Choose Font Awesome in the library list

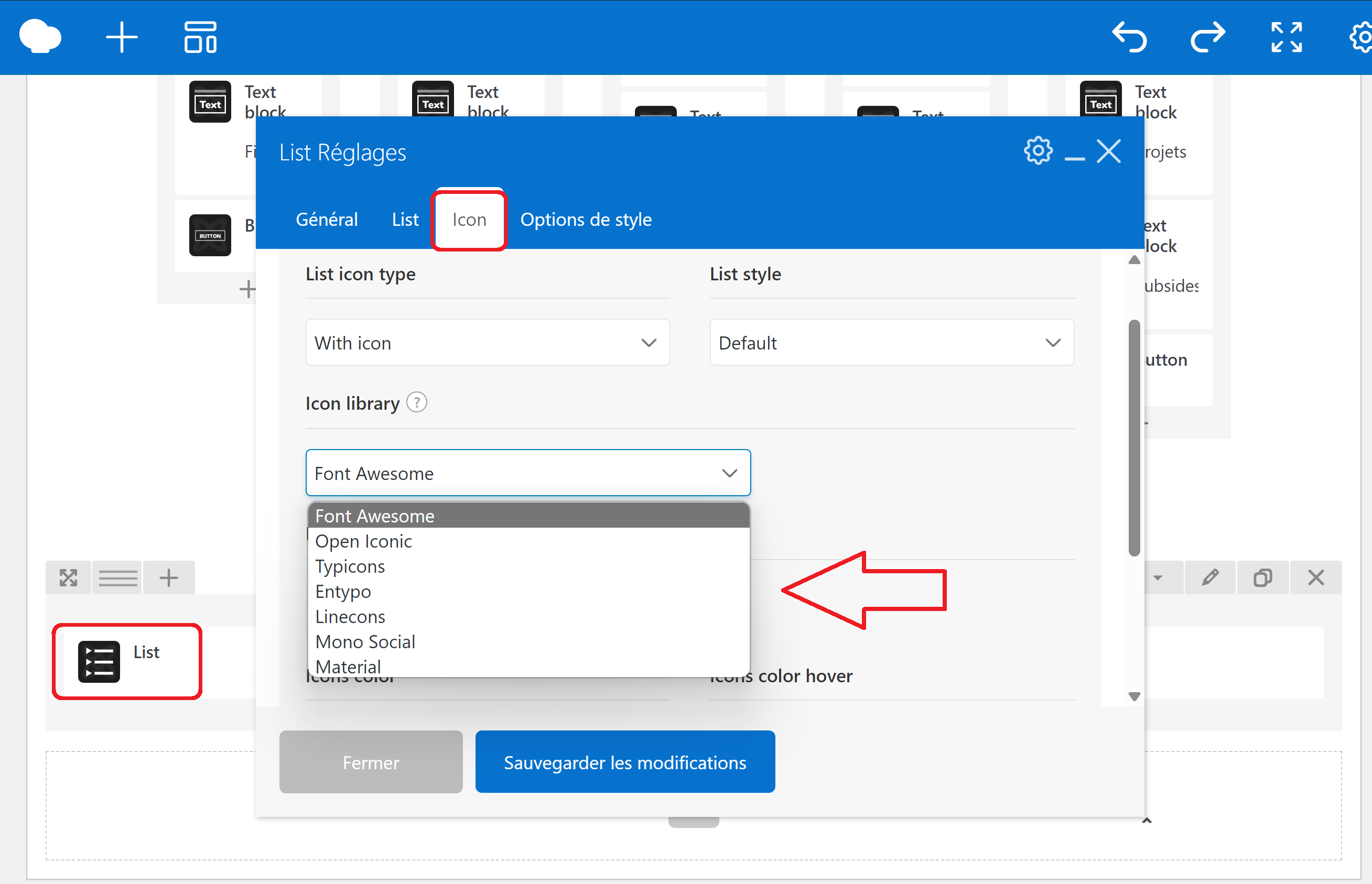click(x=528, y=516)
